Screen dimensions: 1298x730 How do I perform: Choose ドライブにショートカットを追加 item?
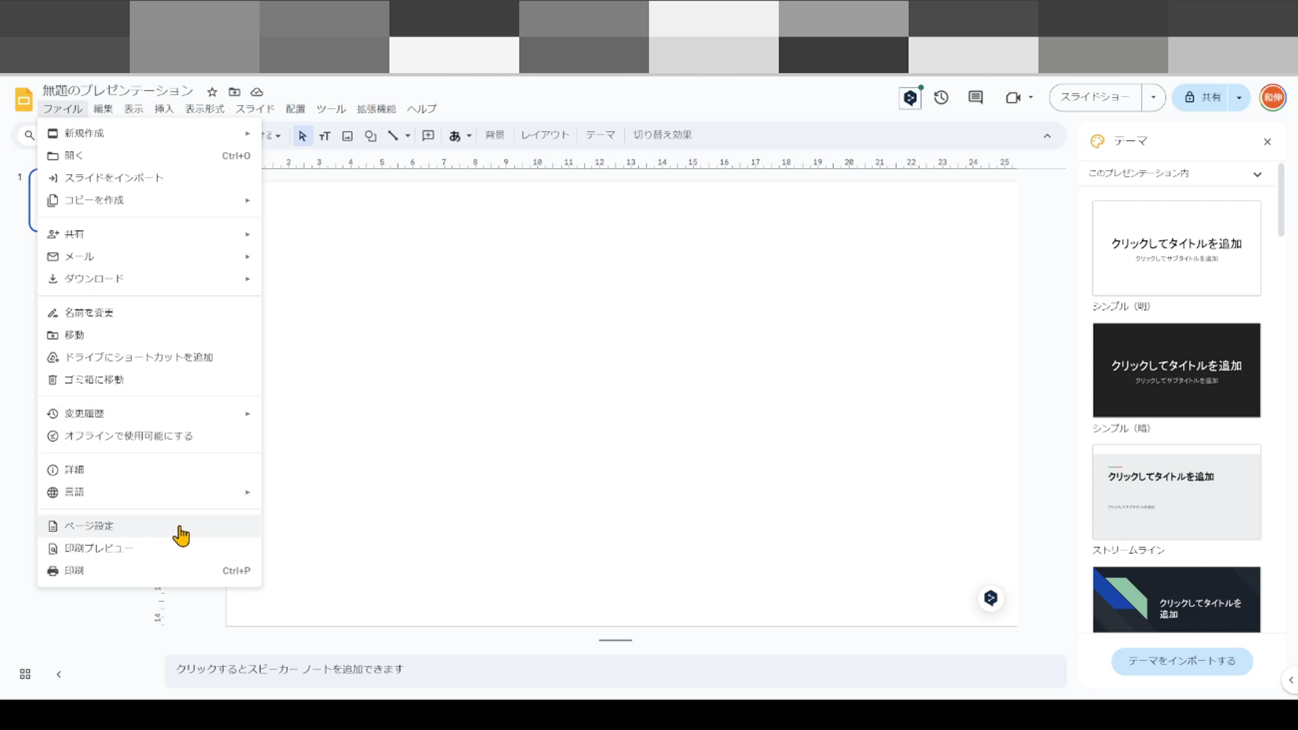pyautogui.click(x=149, y=357)
